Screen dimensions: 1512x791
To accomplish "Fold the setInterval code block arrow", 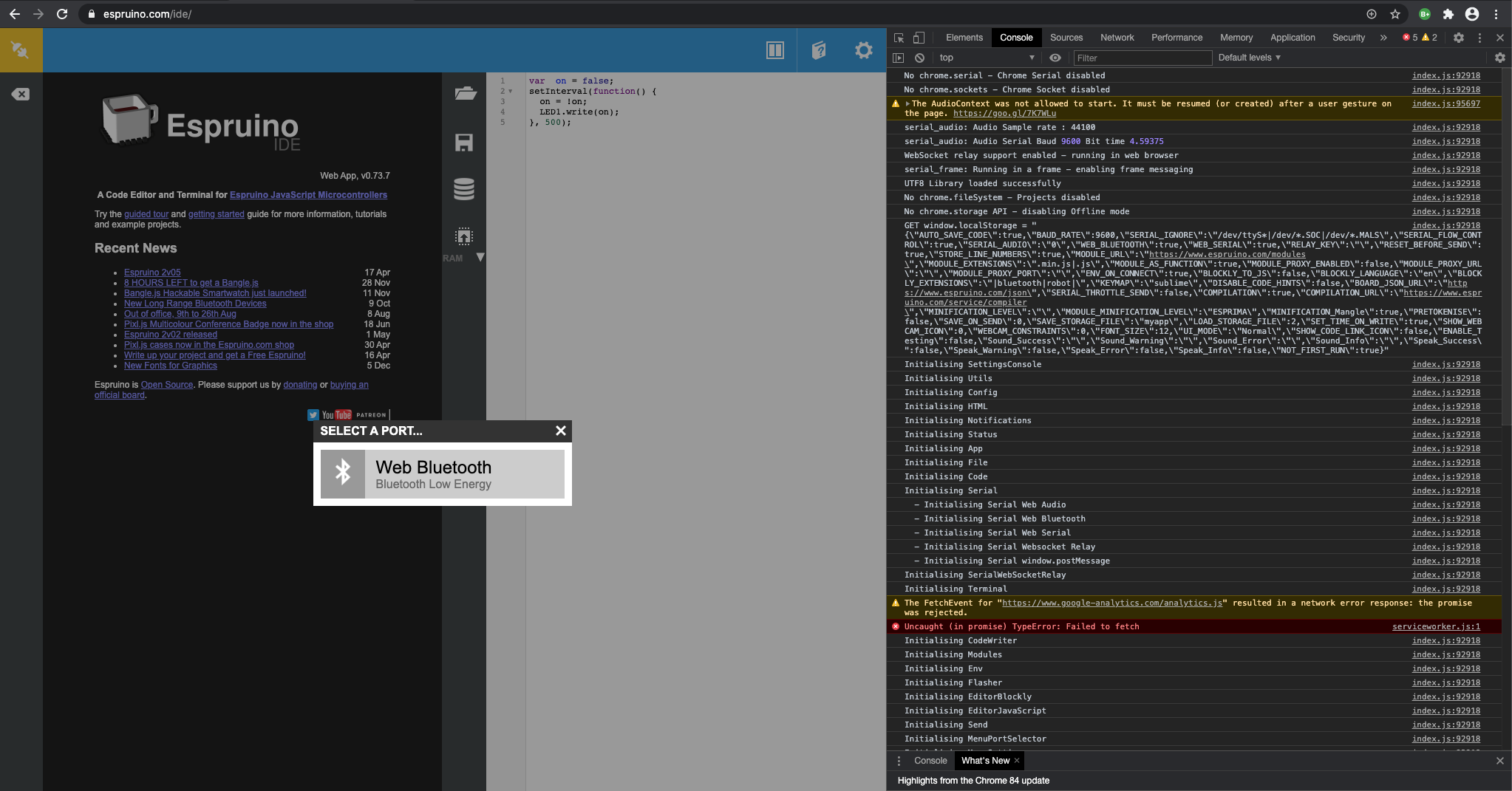I will (x=510, y=92).
